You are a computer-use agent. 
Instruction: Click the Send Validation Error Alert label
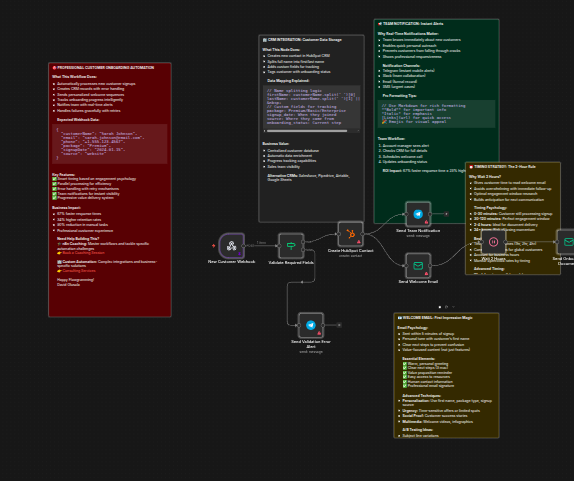tap(311, 344)
